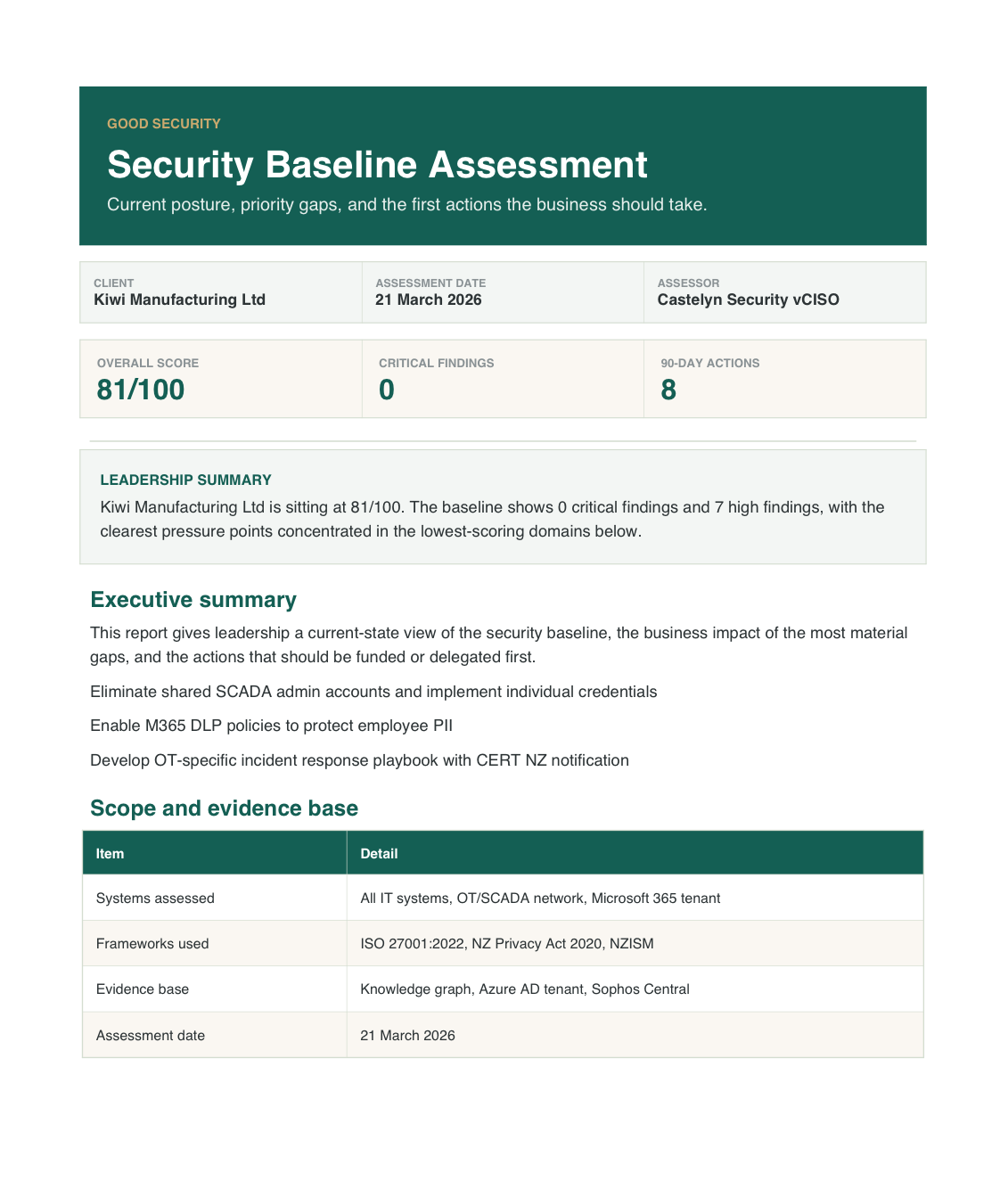Click the 81/100 overall score
1008x1198 pixels.
[x=140, y=390]
